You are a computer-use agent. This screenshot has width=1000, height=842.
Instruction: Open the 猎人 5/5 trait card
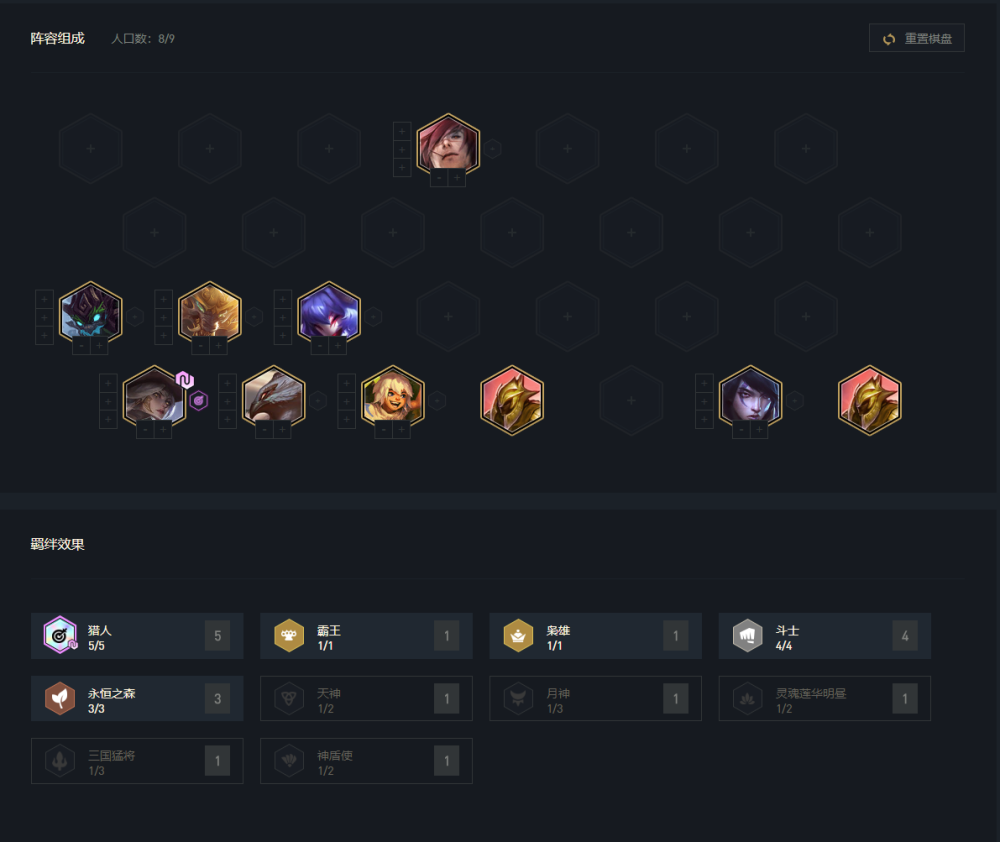pyautogui.click(x=137, y=636)
